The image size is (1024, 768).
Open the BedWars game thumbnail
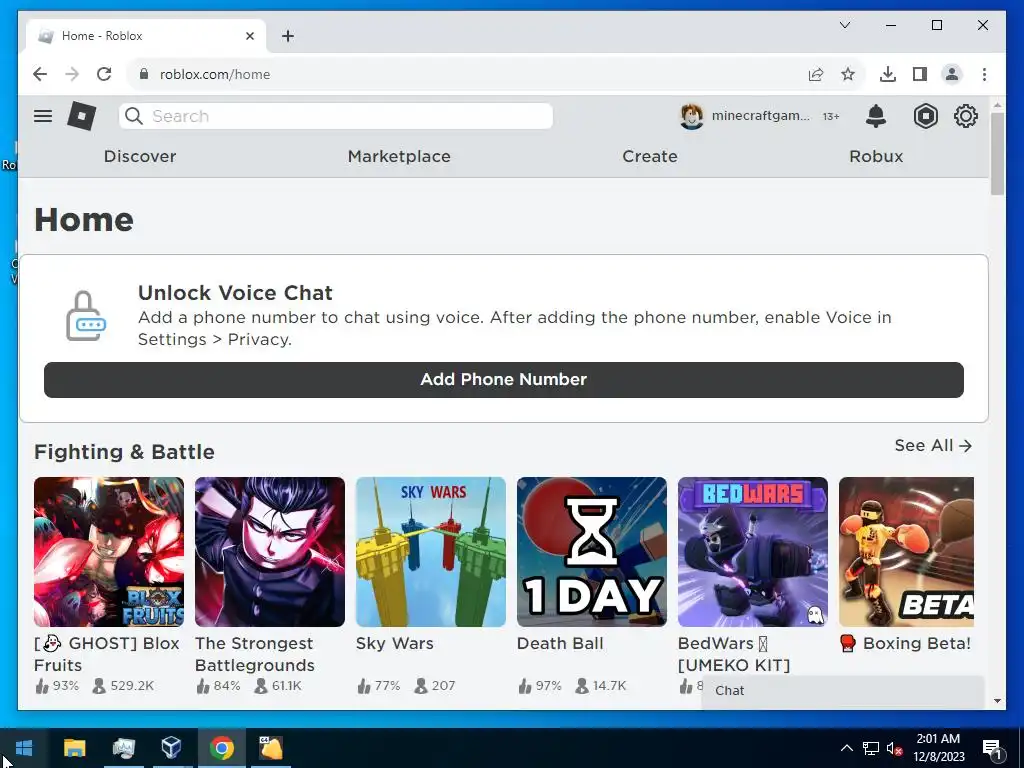tap(753, 552)
